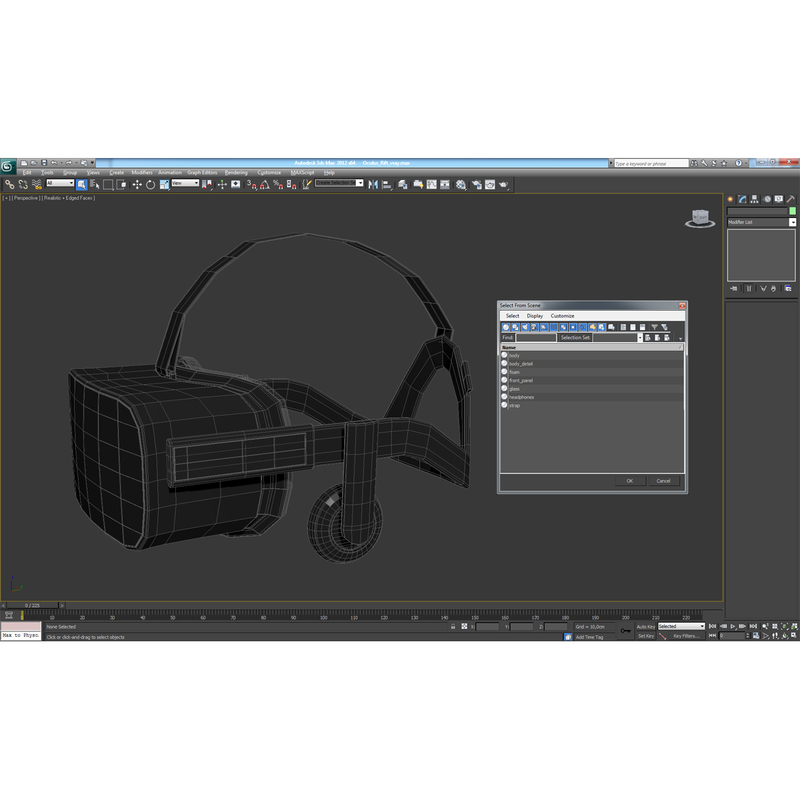Image resolution: width=800 pixels, height=800 pixels.
Task: Open Render Setup from the main toolbar
Action: pos(477,185)
